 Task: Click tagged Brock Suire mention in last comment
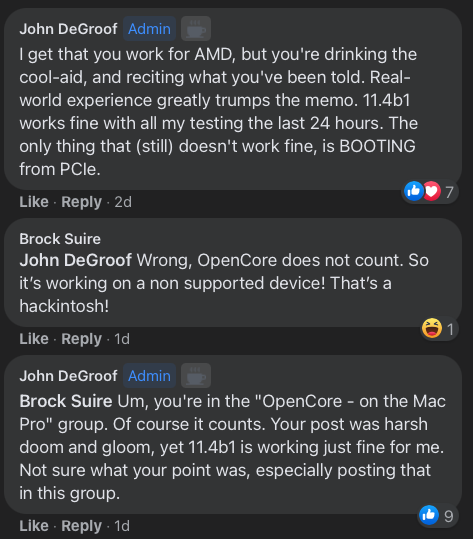click(x=66, y=401)
